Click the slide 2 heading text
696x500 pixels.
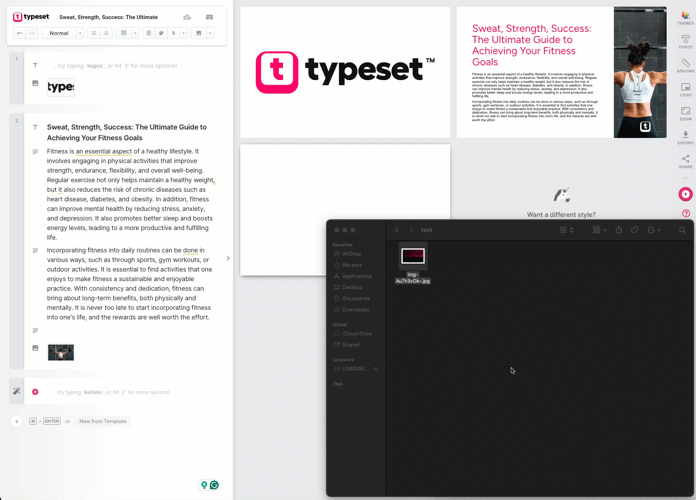(x=127, y=132)
